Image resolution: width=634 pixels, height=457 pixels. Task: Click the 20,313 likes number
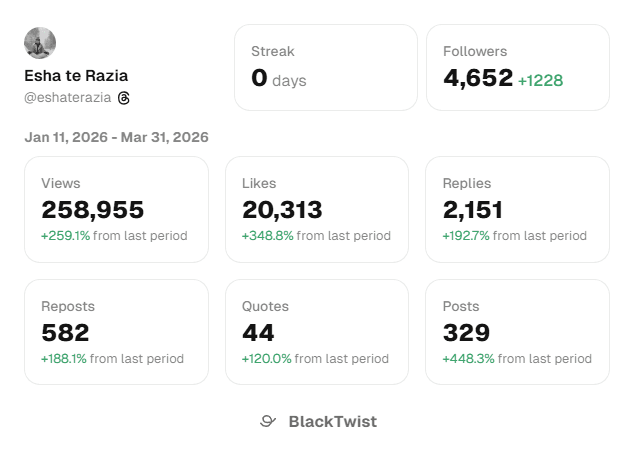pyautogui.click(x=282, y=210)
